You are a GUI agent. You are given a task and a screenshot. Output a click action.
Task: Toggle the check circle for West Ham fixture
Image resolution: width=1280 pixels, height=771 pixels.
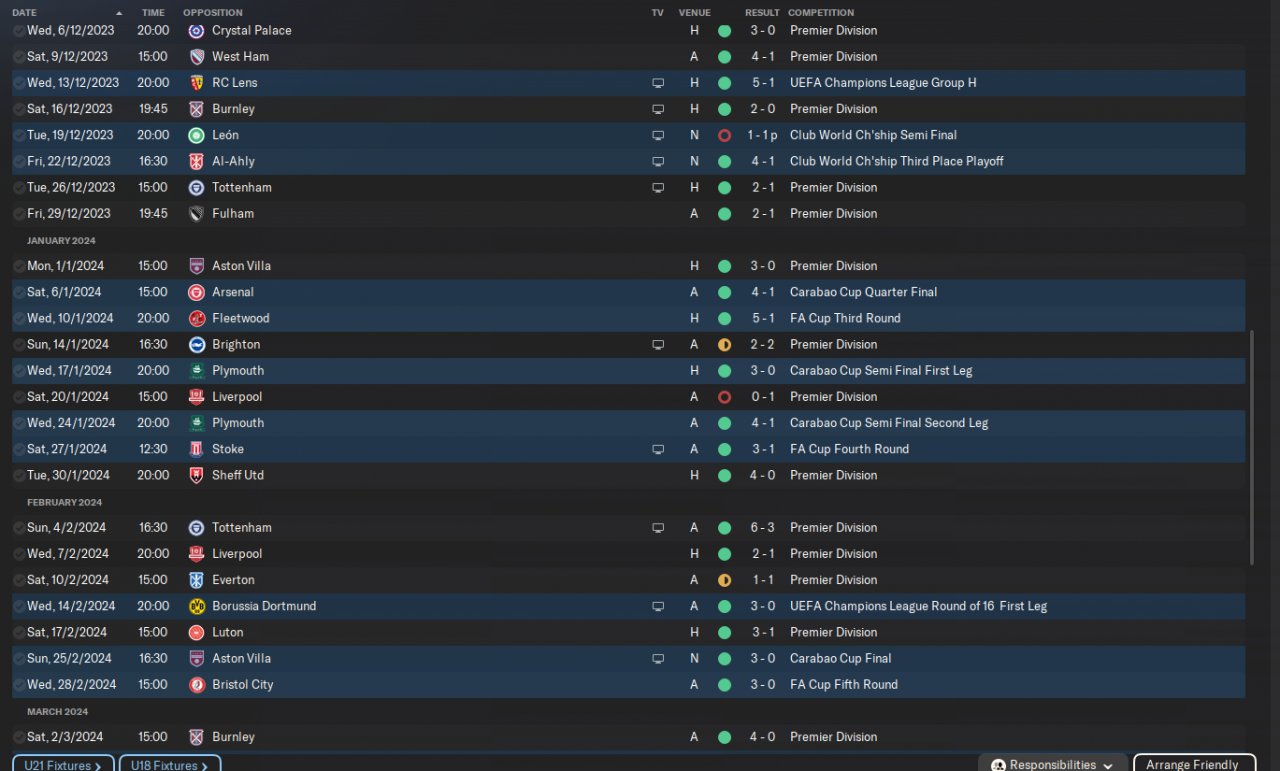click(19, 57)
